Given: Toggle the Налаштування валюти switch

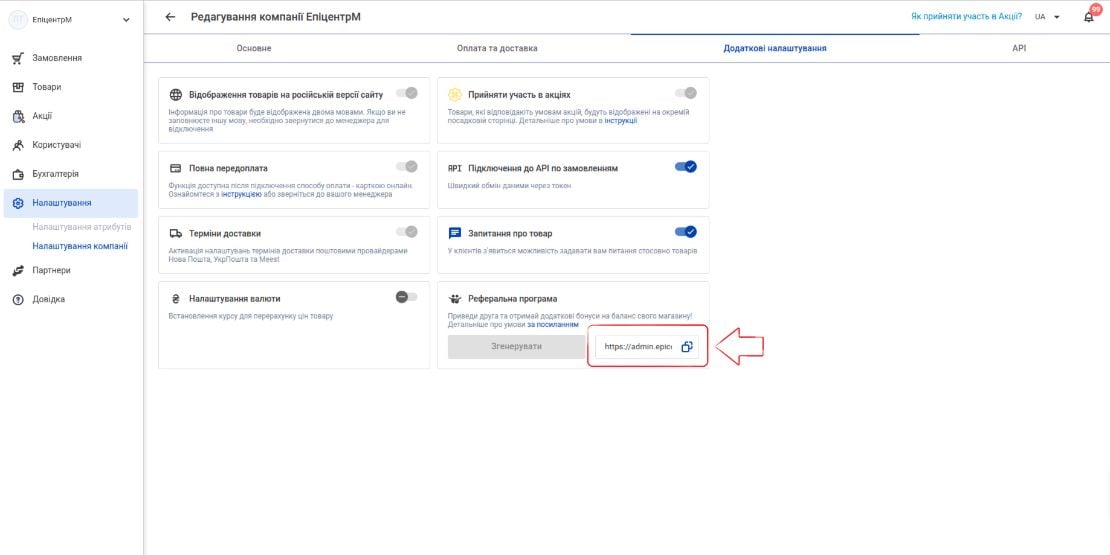Looking at the screenshot, I should pyautogui.click(x=406, y=297).
